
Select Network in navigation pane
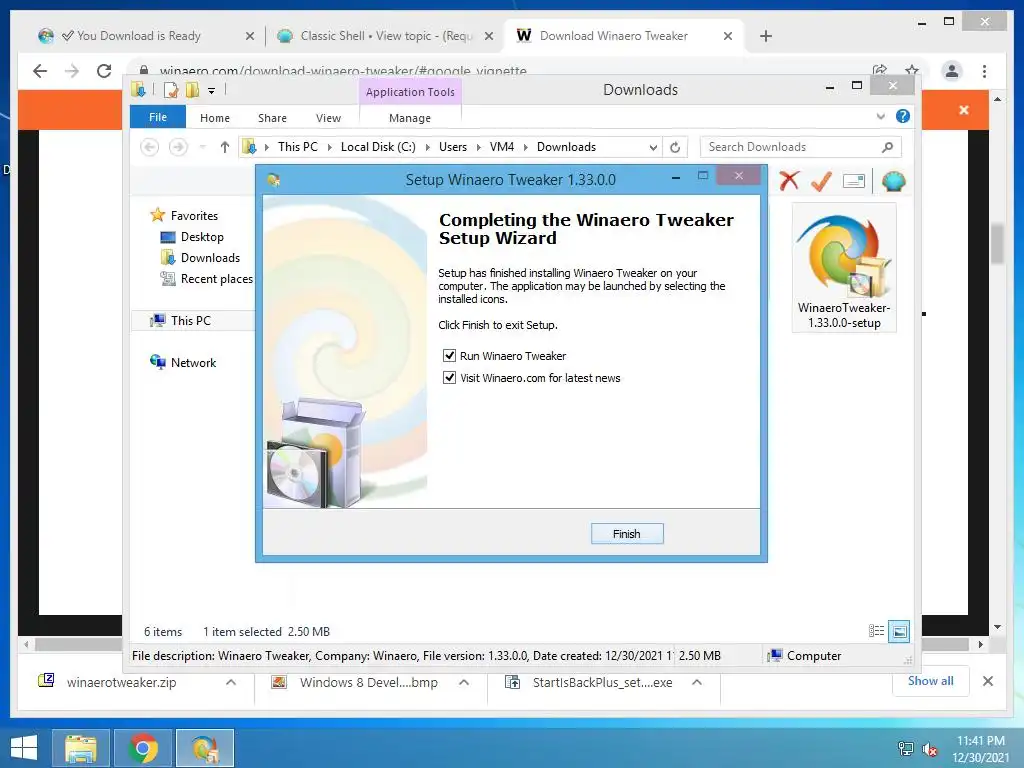[193, 362]
